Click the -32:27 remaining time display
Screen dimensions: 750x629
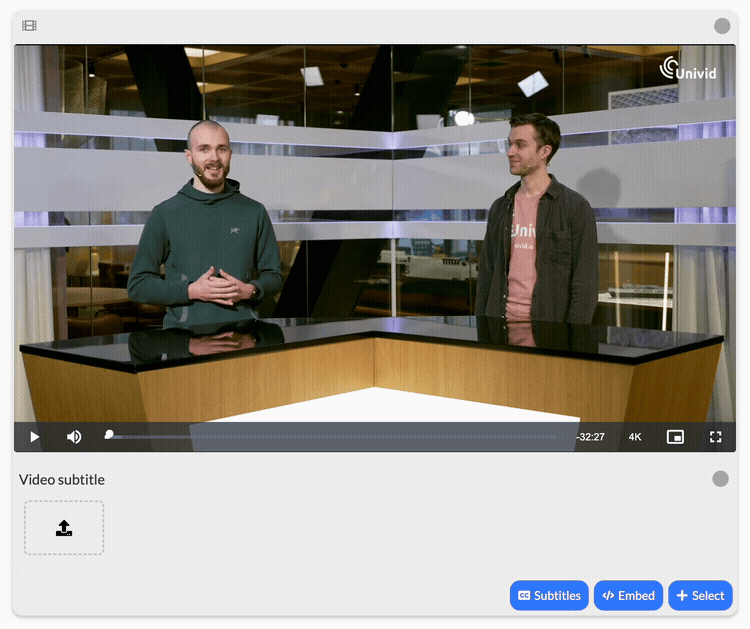click(x=590, y=437)
